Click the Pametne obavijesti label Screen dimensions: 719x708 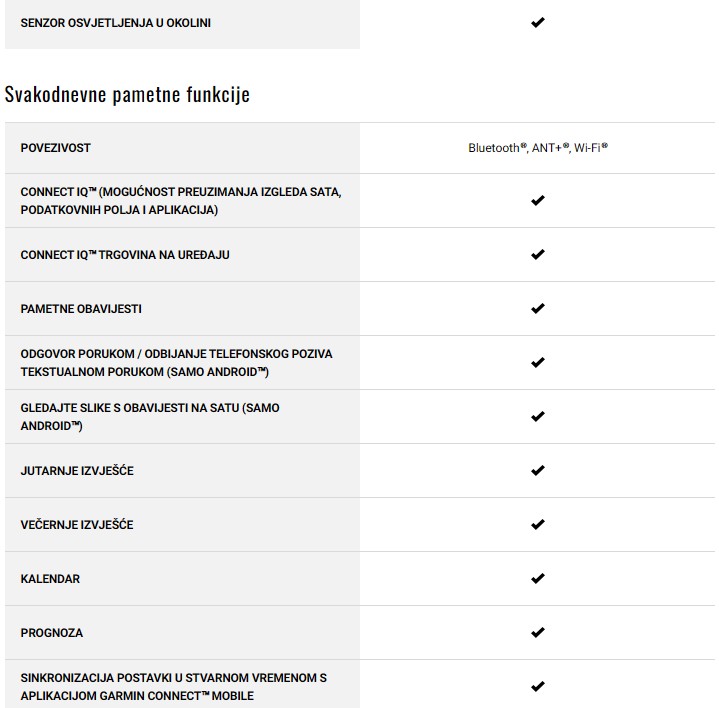[x=81, y=309]
